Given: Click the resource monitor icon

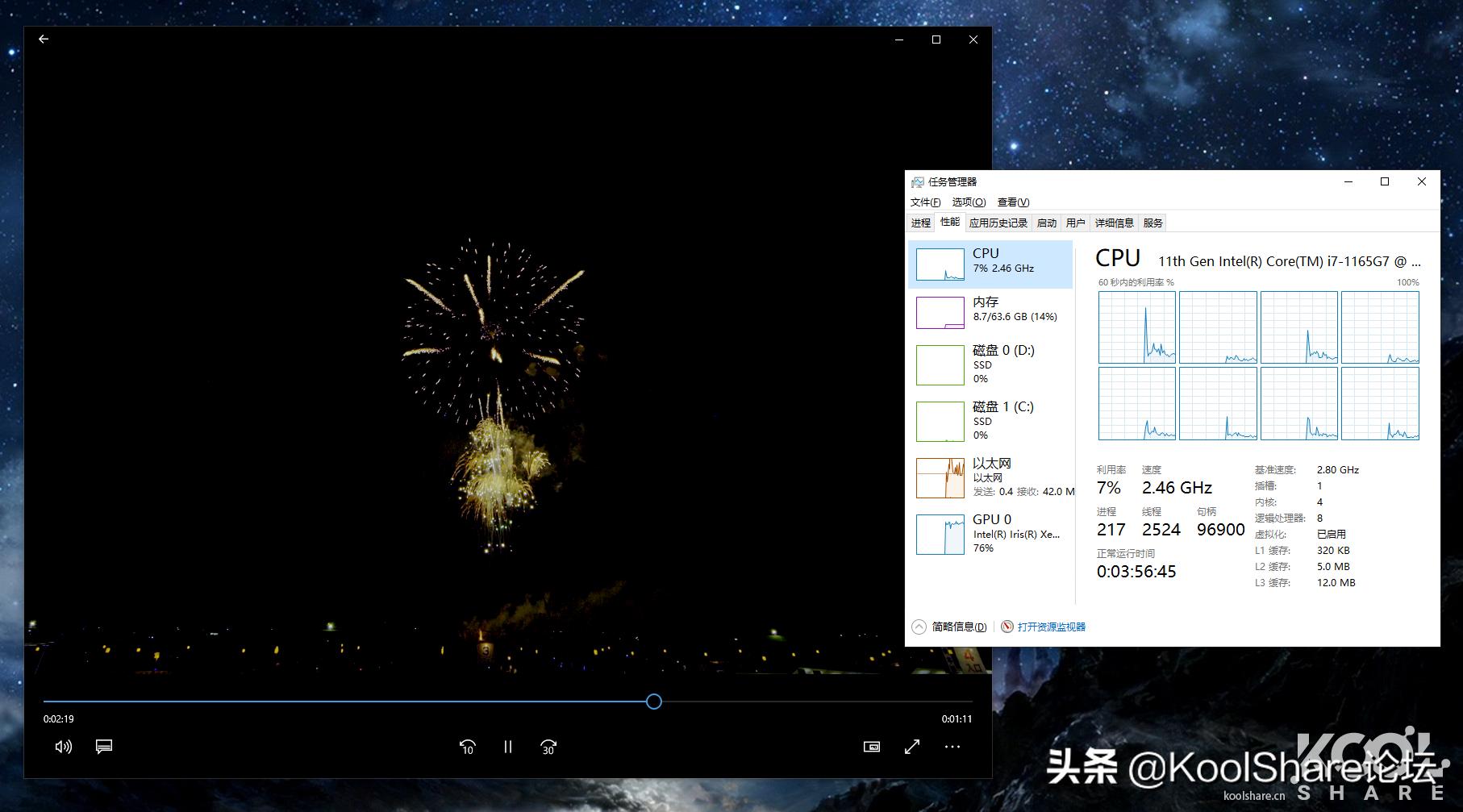Looking at the screenshot, I should 1007,627.
